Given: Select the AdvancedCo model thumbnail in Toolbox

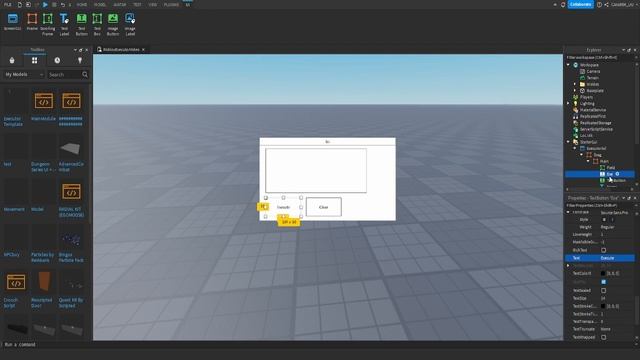Looking at the screenshot, I should (x=71, y=149).
